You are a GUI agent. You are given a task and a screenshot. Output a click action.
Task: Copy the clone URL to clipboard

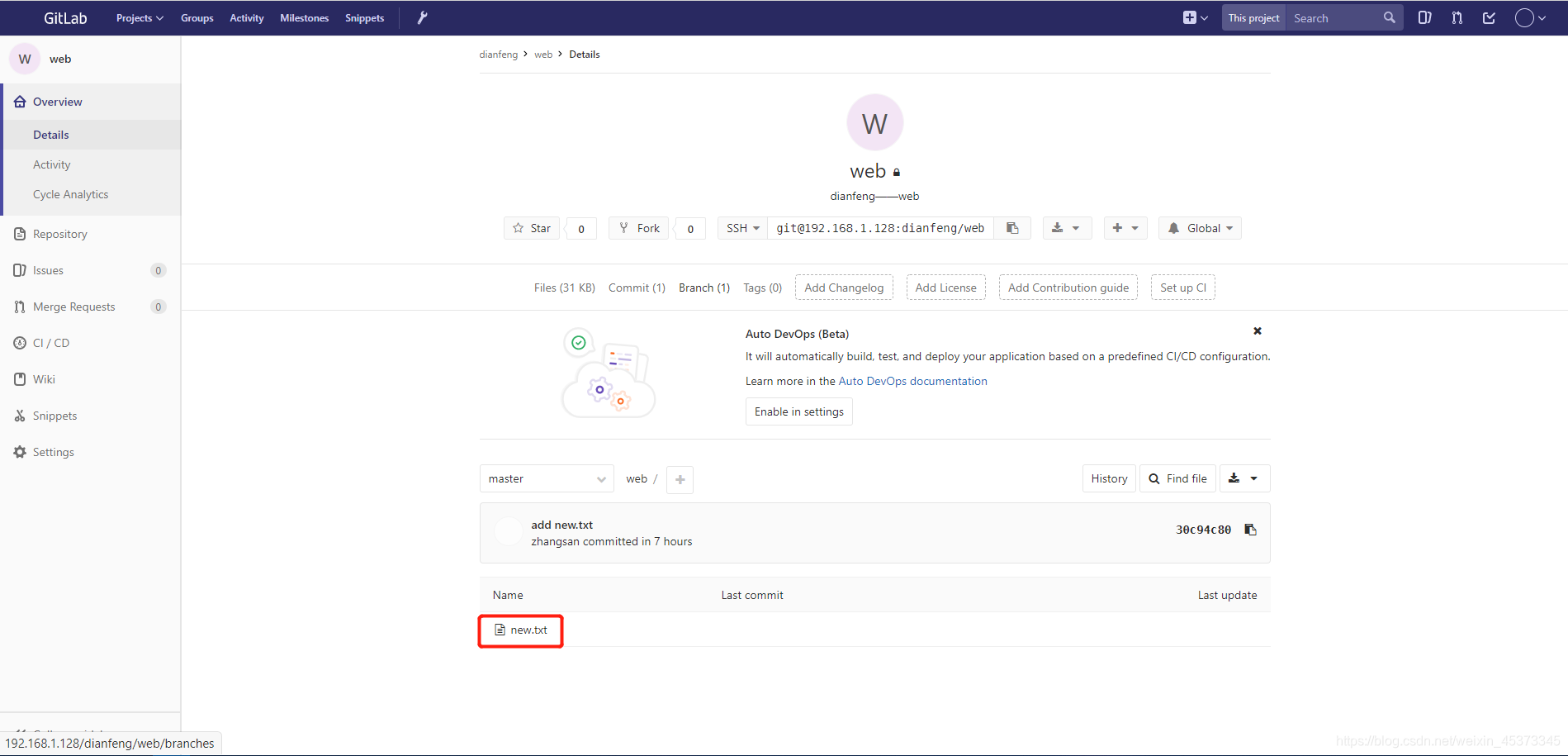click(1012, 228)
